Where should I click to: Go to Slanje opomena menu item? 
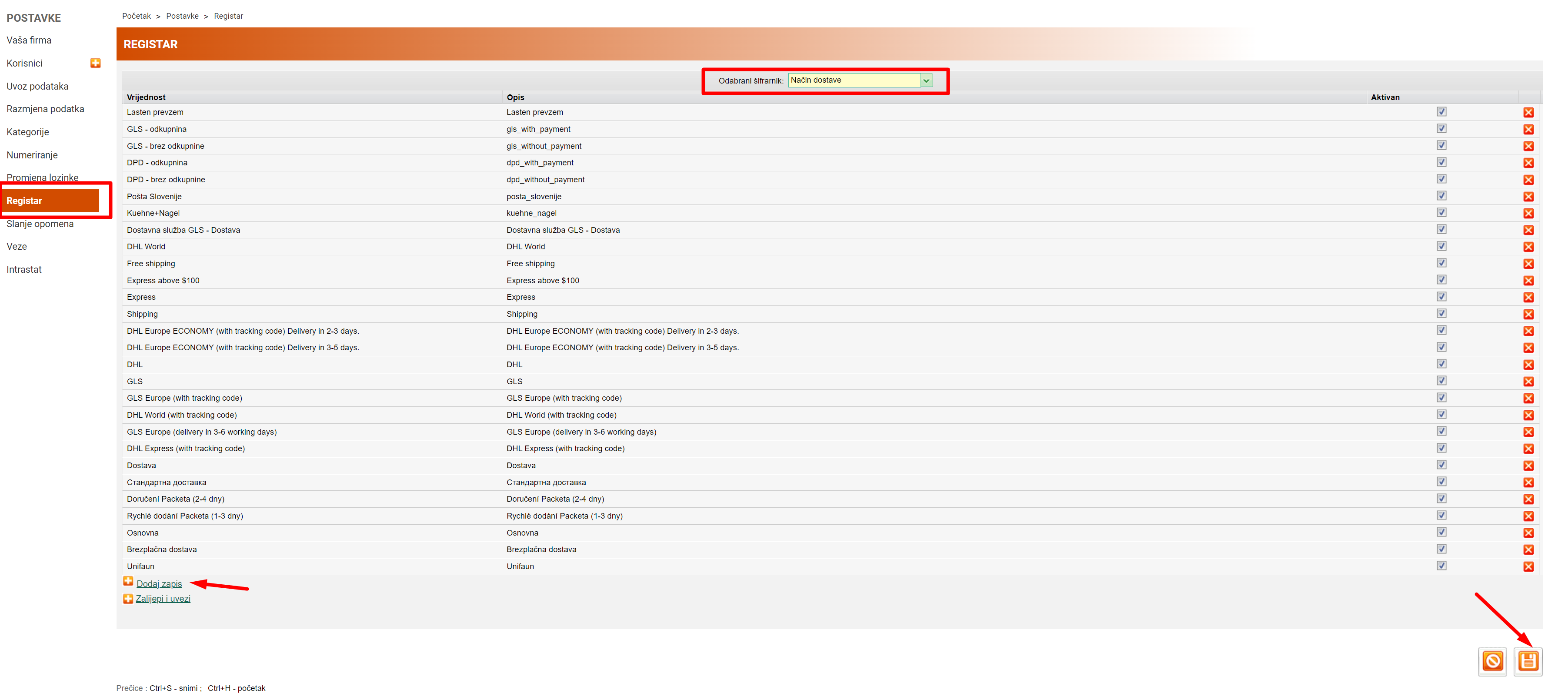(x=40, y=224)
